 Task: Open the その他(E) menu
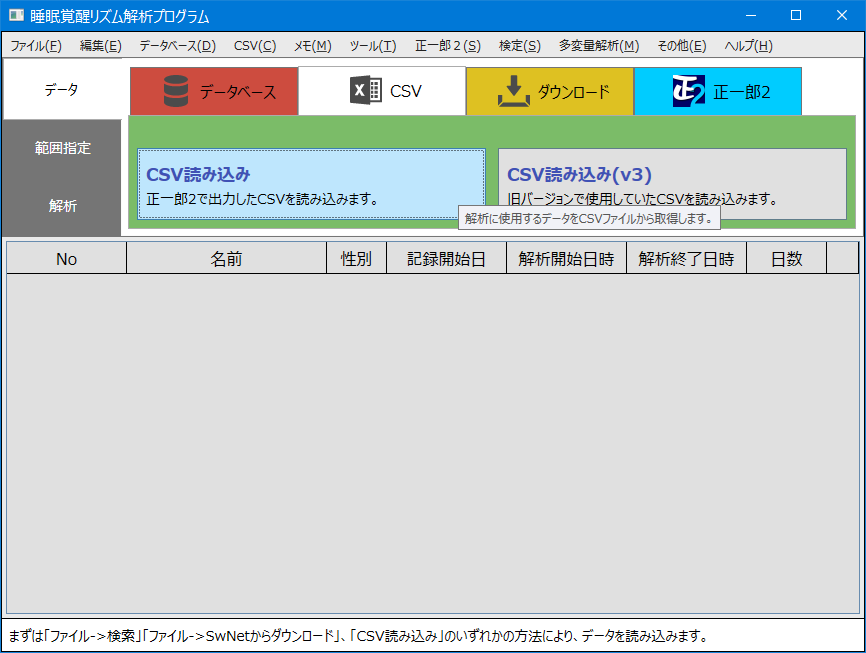click(x=682, y=46)
